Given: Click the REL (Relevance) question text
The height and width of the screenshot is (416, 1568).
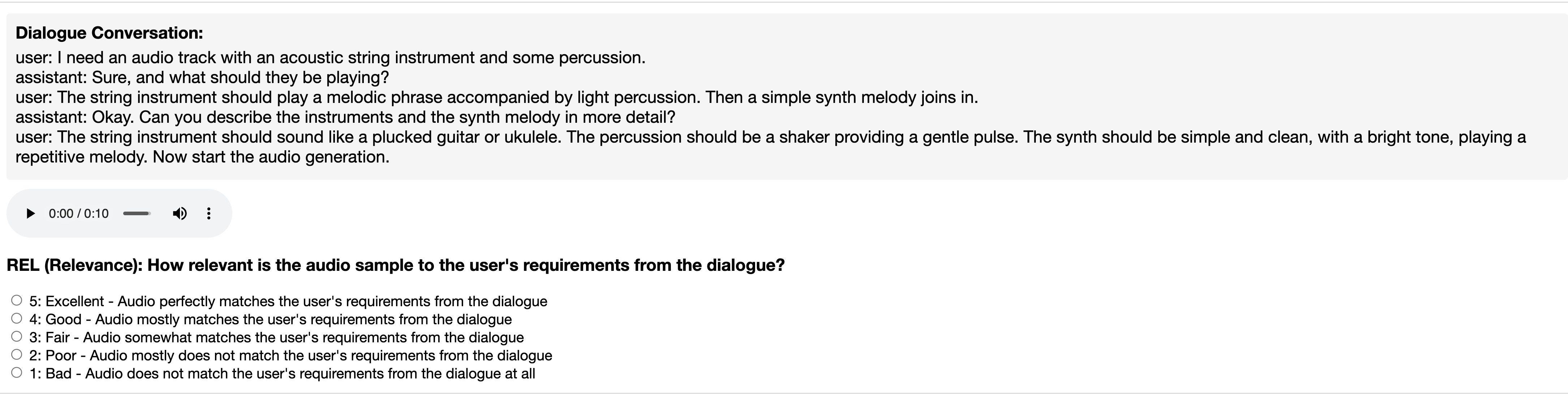Looking at the screenshot, I should [x=396, y=265].
